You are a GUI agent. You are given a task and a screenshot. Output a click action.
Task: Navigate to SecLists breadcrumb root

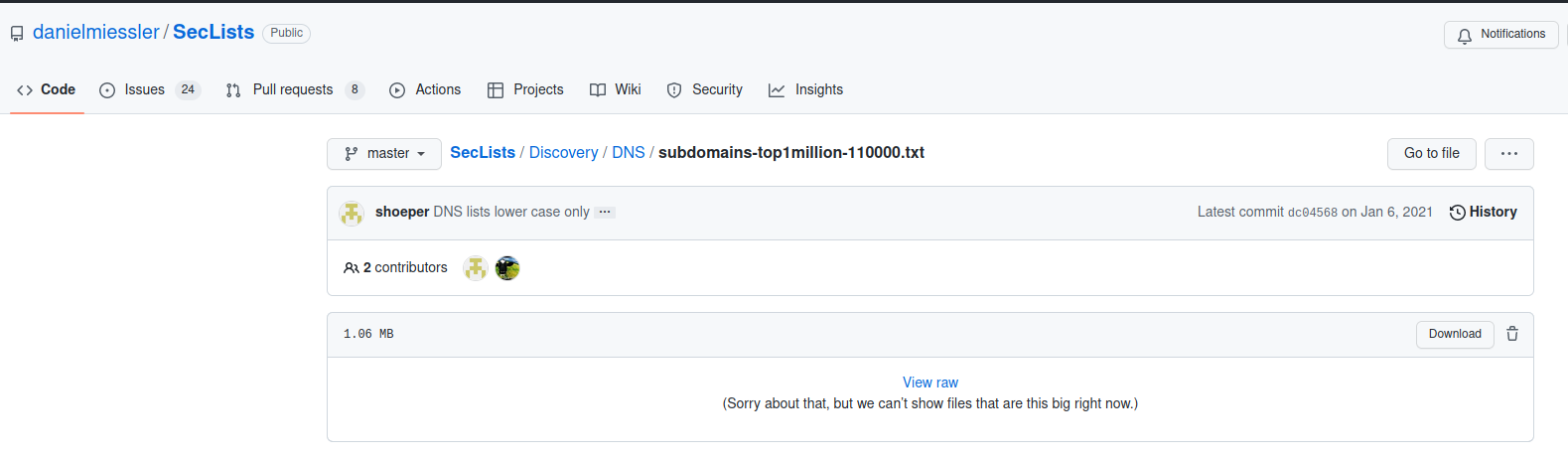(x=483, y=152)
